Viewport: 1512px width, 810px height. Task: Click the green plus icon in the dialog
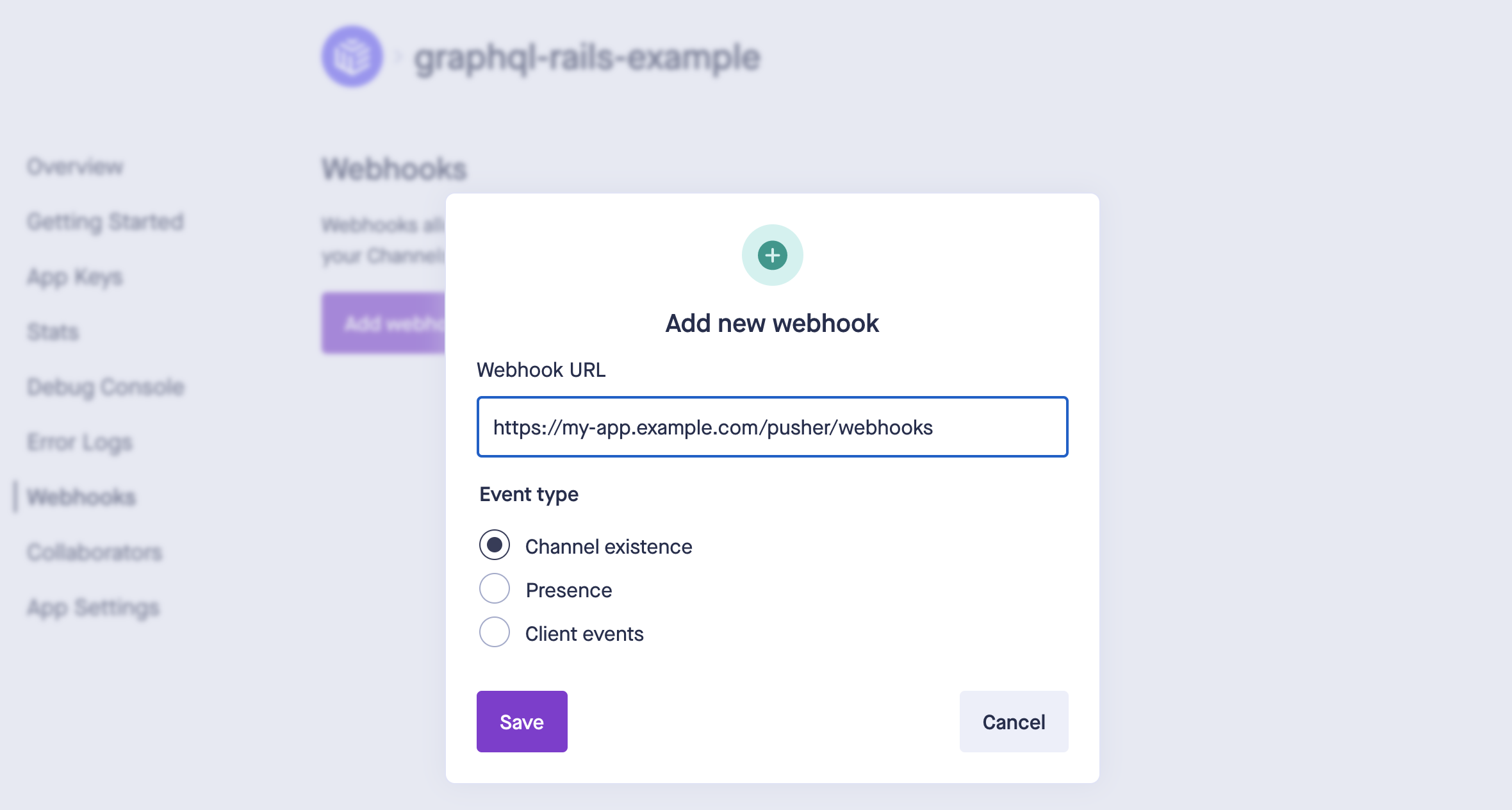point(772,255)
